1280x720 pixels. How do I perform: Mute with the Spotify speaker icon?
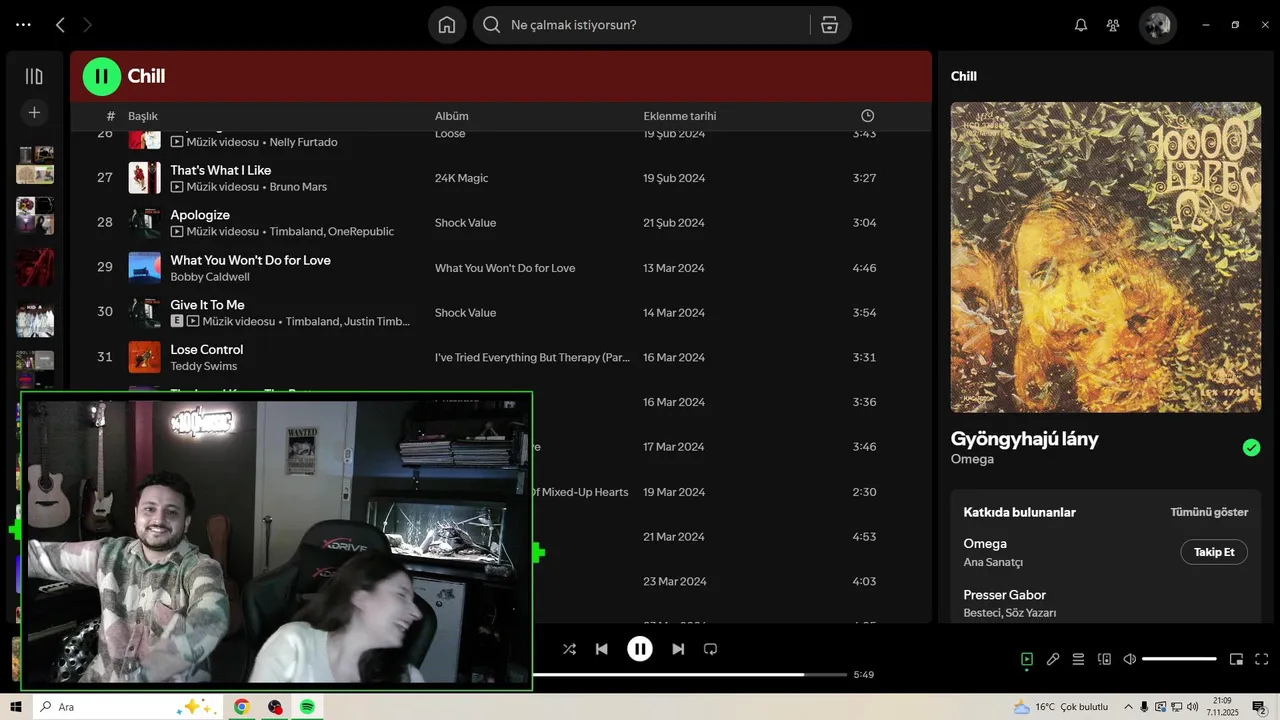1130,659
